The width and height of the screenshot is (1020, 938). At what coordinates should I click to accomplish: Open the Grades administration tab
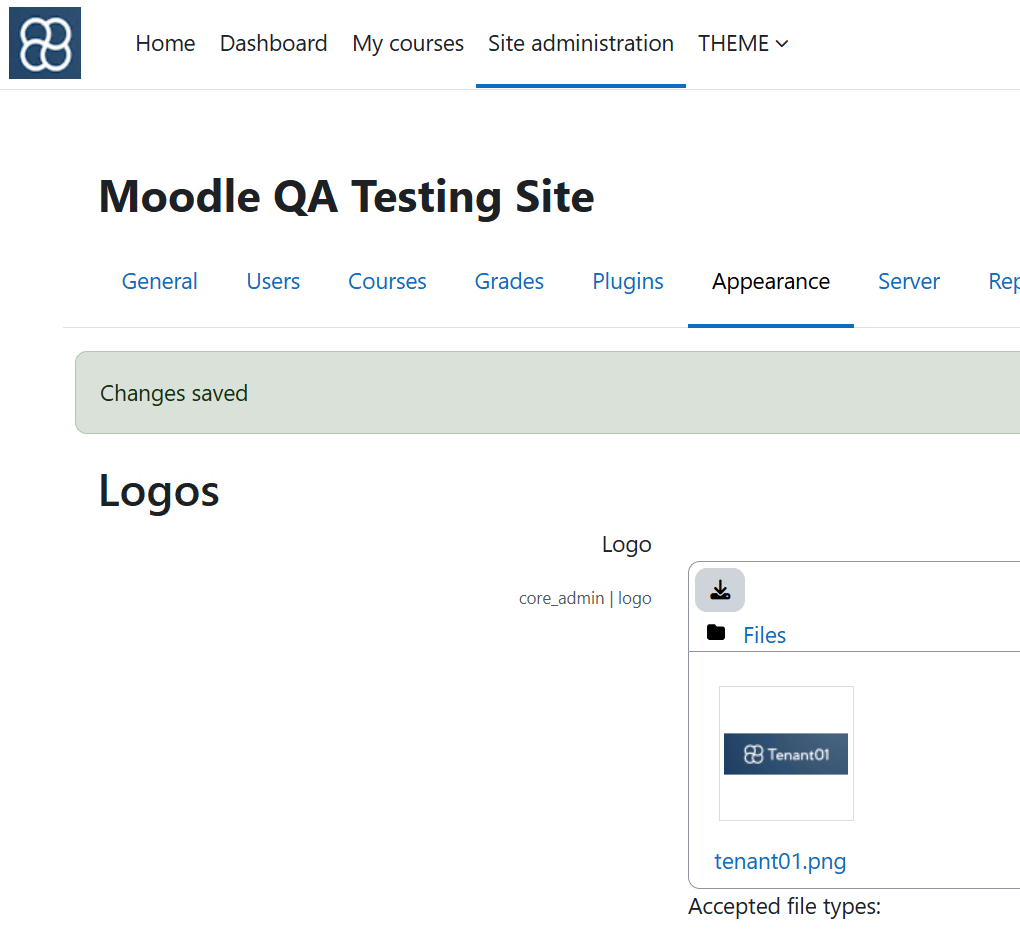point(509,282)
